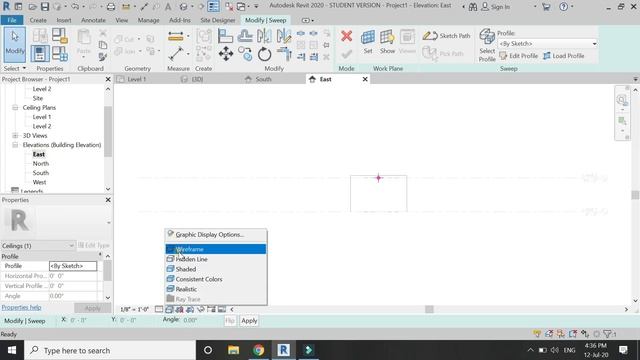This screenshot has height=360, width=640.
Task: Open Chrome from the taskbar
Action: (x=258, y=350)
